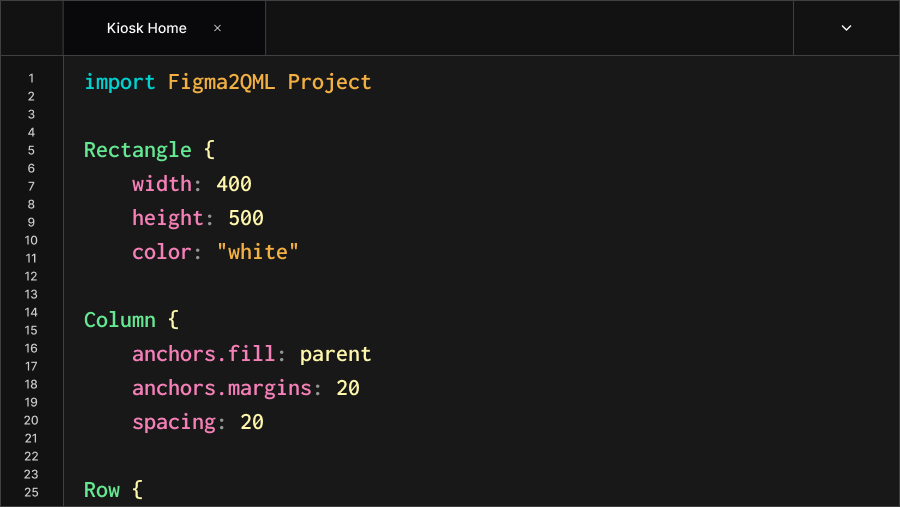Switch to the Kiosk Home tab
The width and height of the screenshot is (900, 507).
147,28
